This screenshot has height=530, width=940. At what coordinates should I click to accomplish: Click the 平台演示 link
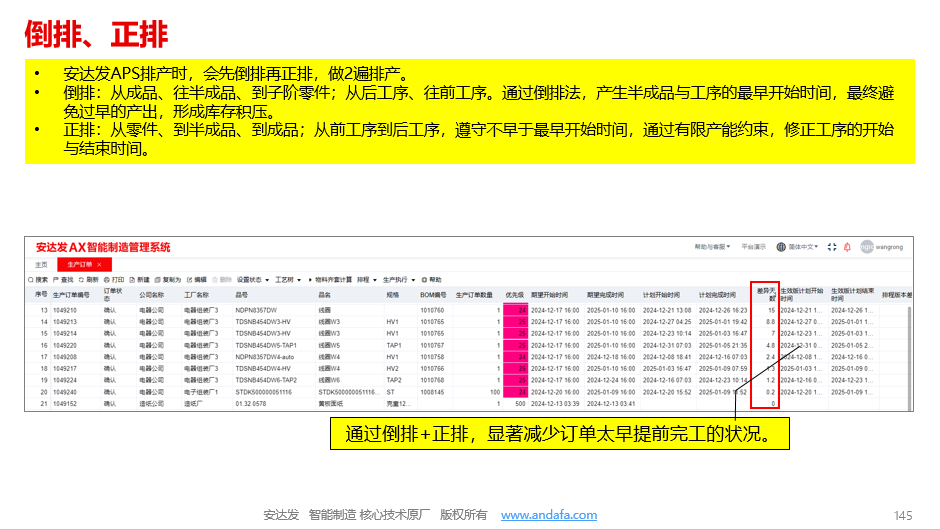point(754,247)
